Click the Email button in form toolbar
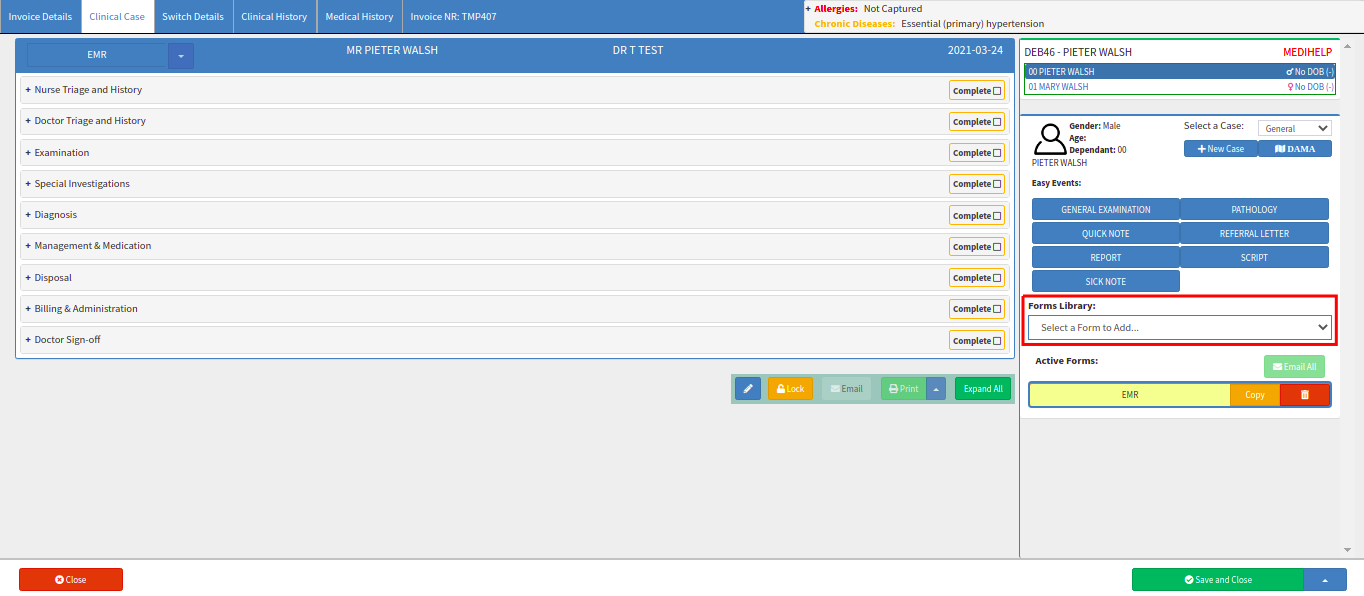The width and height of the screenshot is (1364, 596). (x=846, y=389)
